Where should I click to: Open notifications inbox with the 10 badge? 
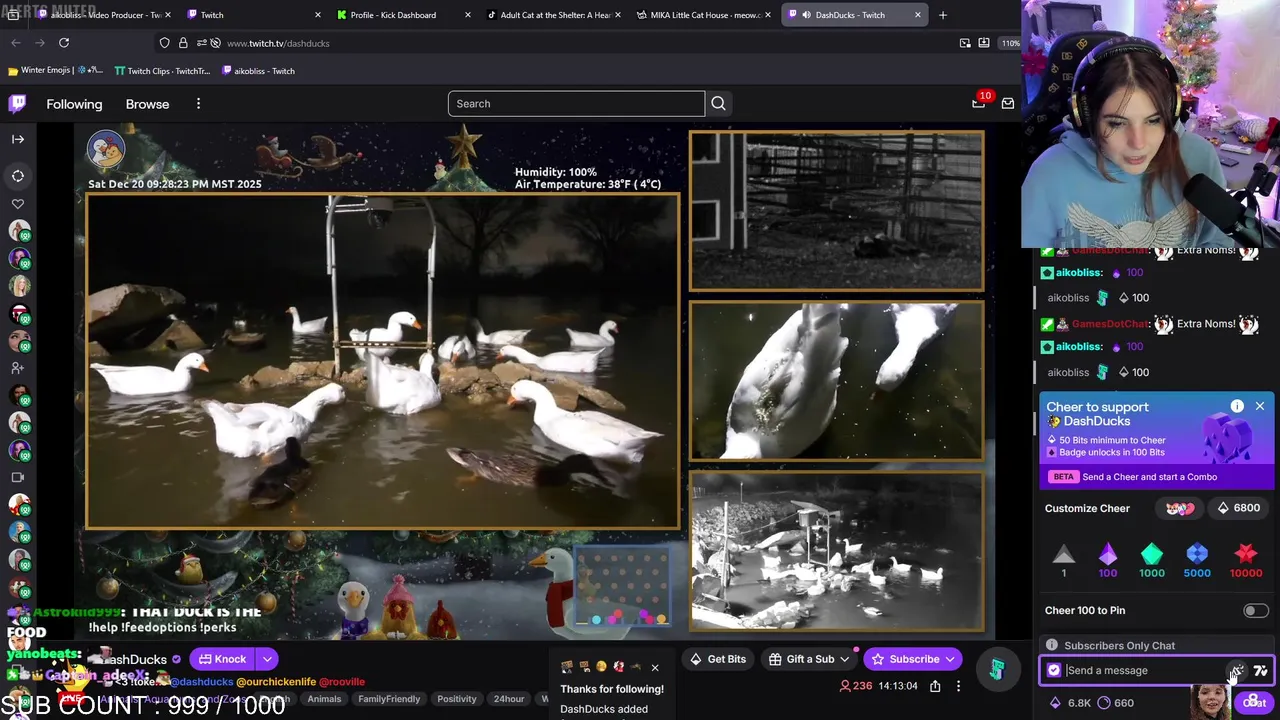(x=978, y=103)
